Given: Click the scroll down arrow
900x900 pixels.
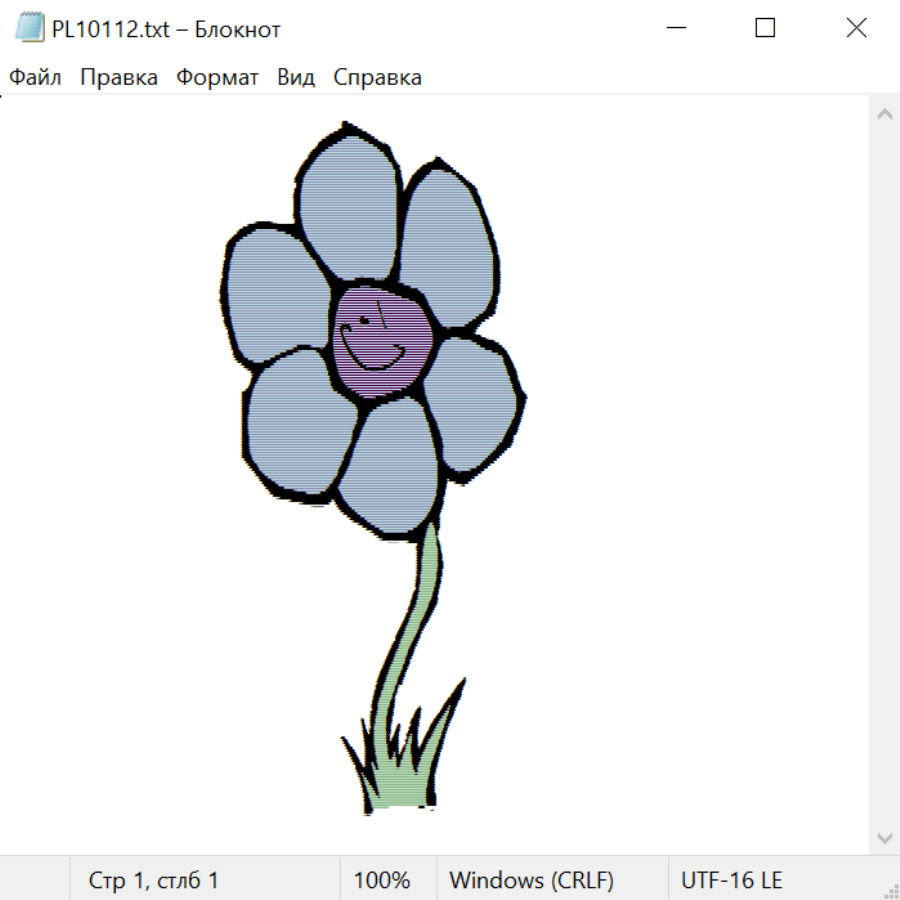Looking at the screenshot, I should tap(884, 837).
